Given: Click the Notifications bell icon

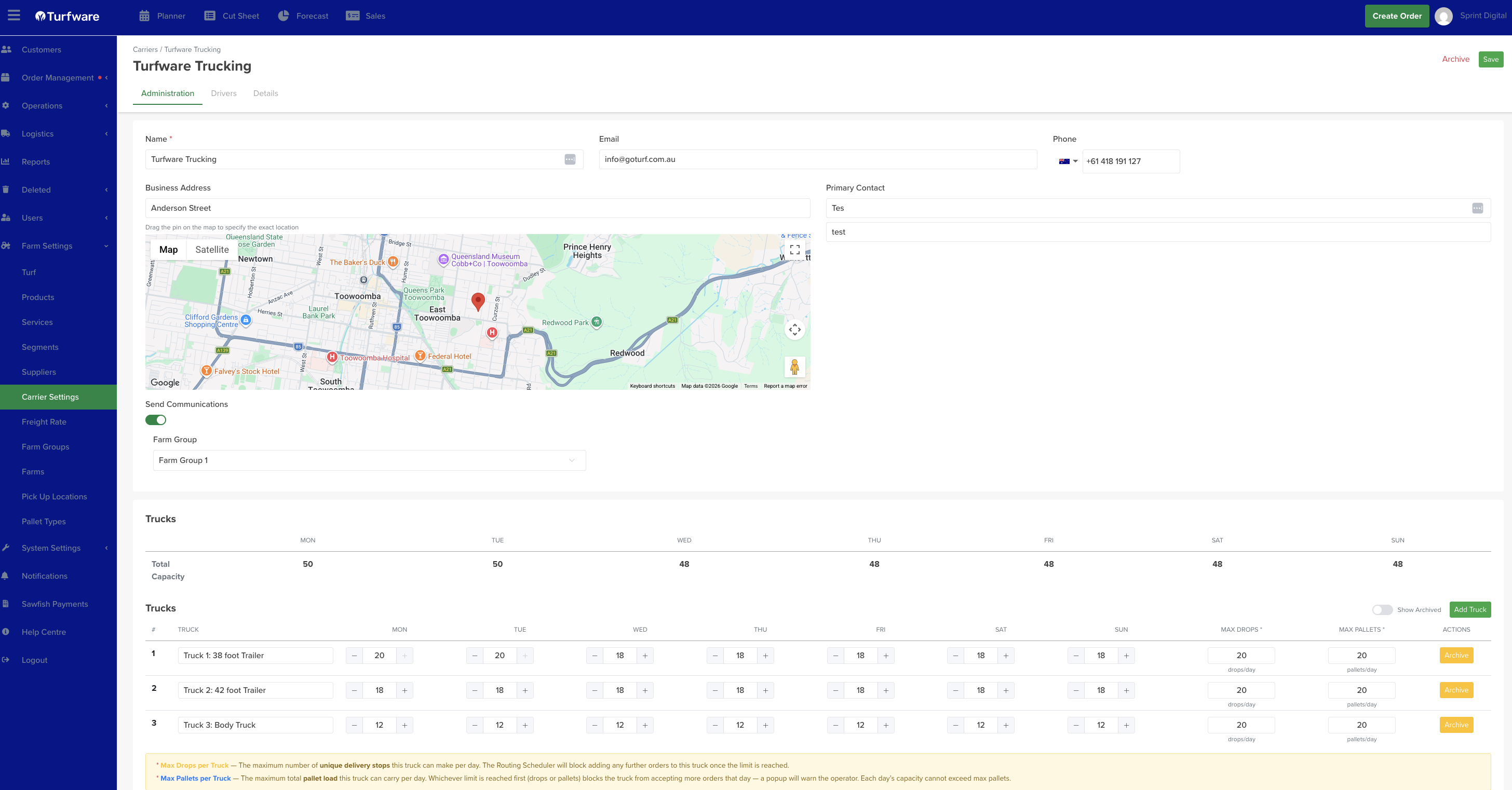Looking at the screenshot, I should click(x=5, y=576).
